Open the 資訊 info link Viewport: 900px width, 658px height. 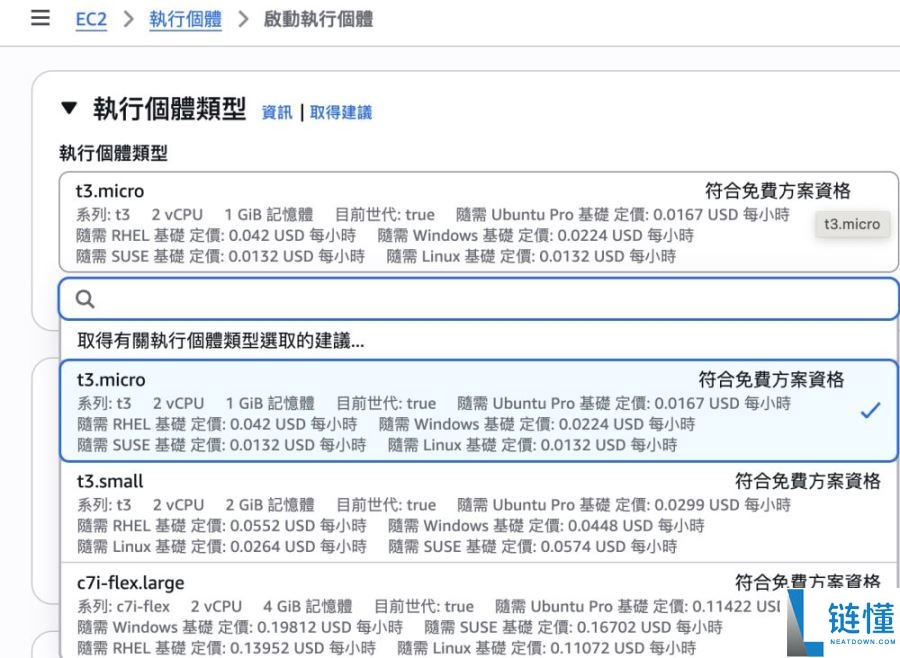tap(277, 112)
